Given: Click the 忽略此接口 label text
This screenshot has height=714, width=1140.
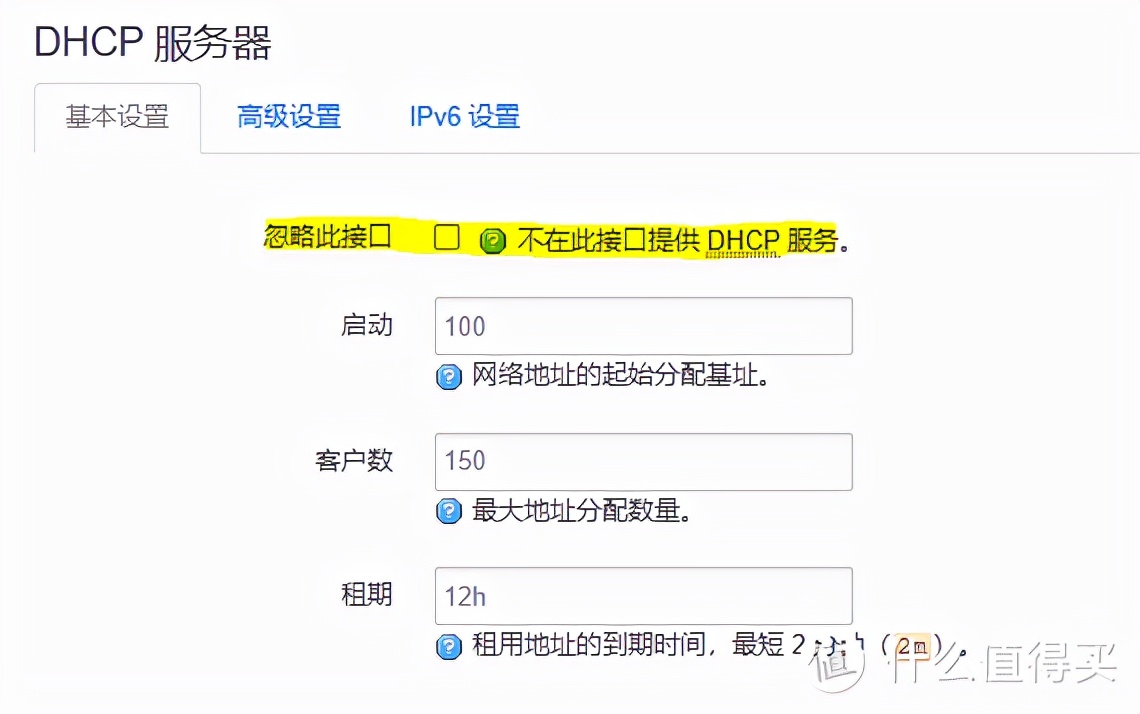Looking at the screenshot, I should (x=327, y=238).
